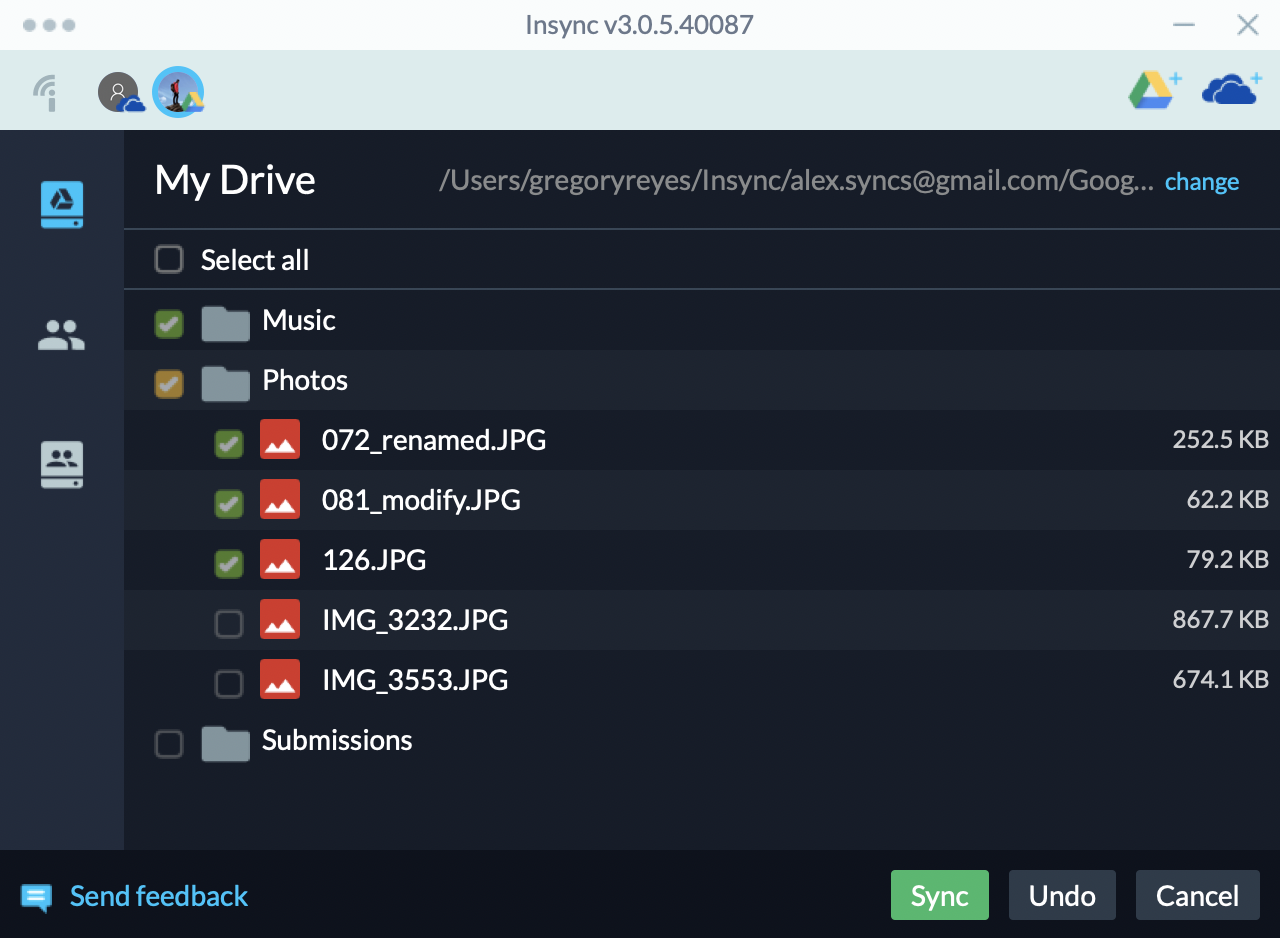Screen dimensions: 1280x938
Task: Open the Google Drive account avatar
Action: (x=178, y=91)
